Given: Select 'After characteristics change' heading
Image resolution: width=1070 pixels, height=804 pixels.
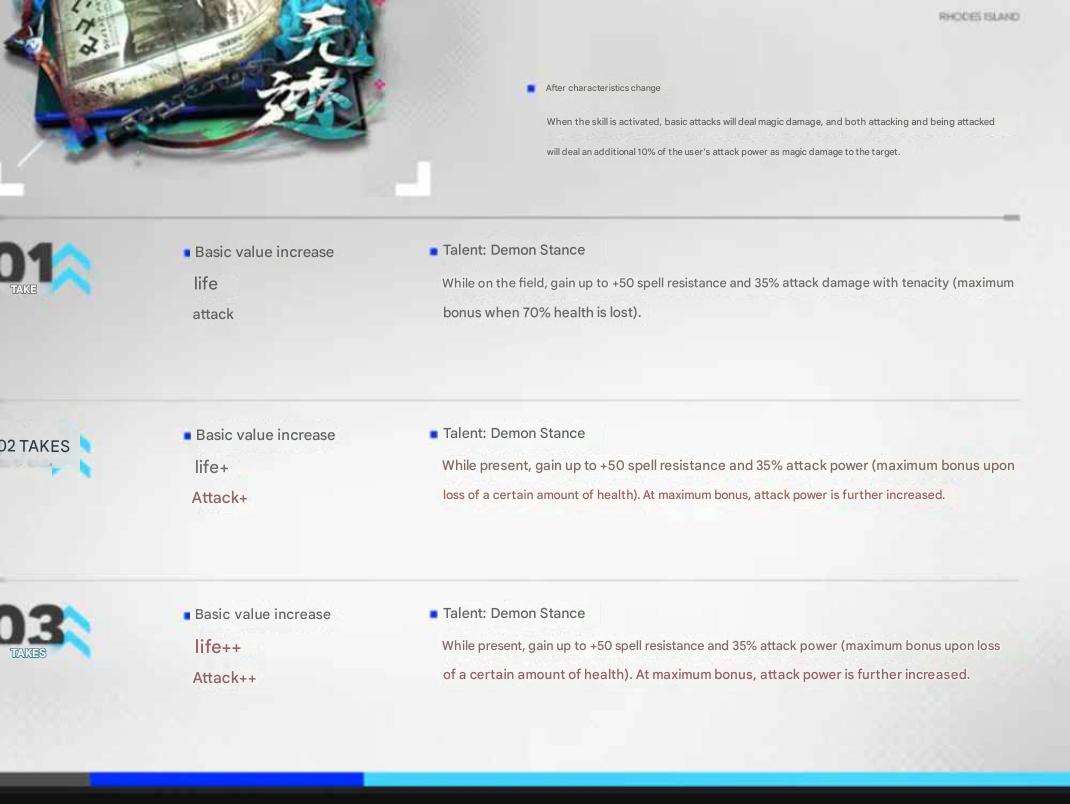Looking at the screenshot, I should pyautogui.click(x=603, y=88).
